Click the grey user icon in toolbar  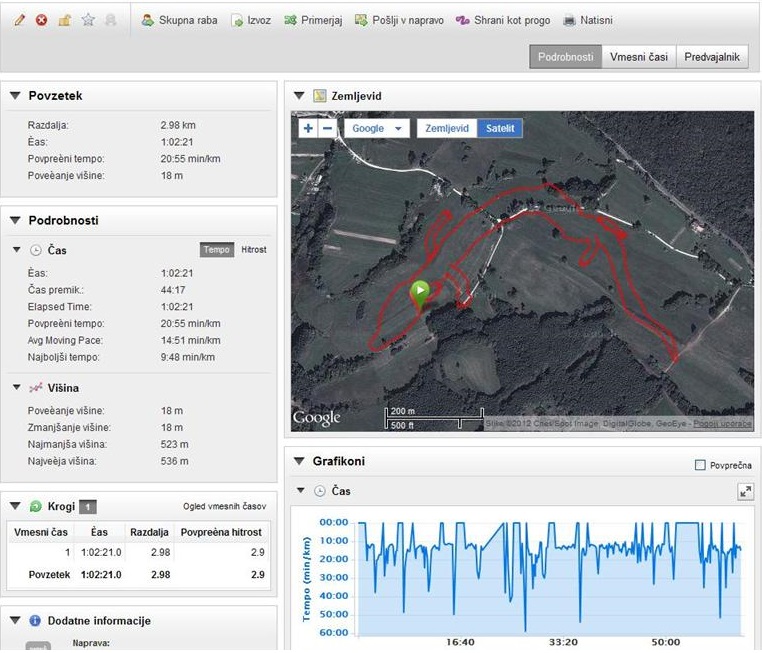click(111, 20)
